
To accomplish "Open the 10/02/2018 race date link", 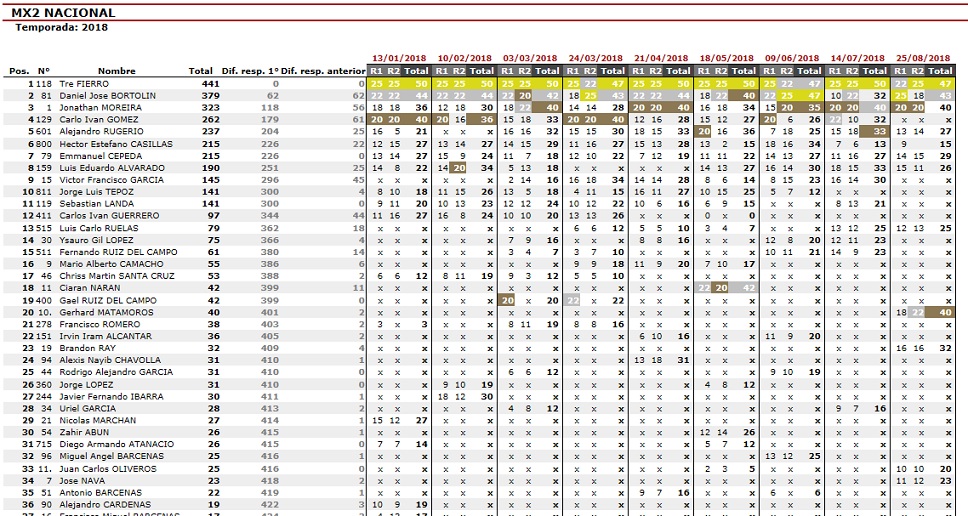I will (x=464, y=59).
